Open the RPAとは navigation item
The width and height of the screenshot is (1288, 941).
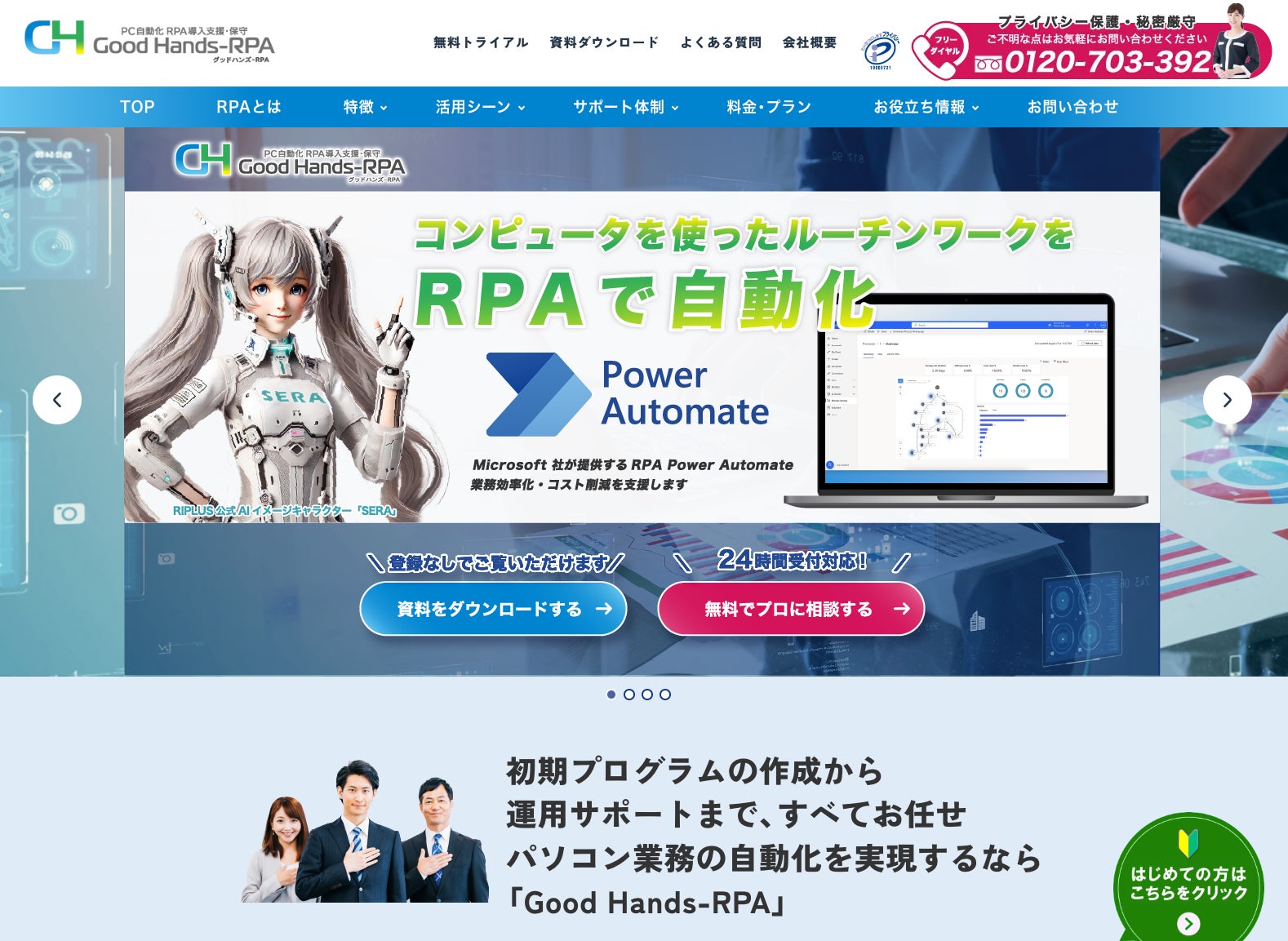pos(248,107)
